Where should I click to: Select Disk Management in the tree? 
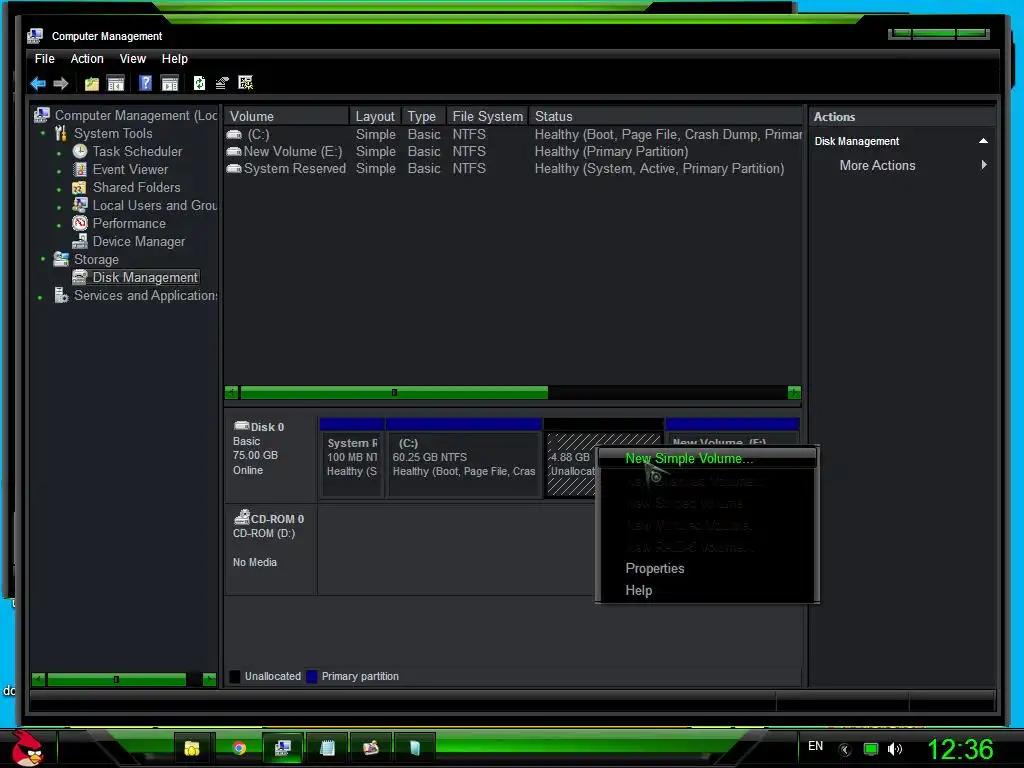tap(145, 278)
